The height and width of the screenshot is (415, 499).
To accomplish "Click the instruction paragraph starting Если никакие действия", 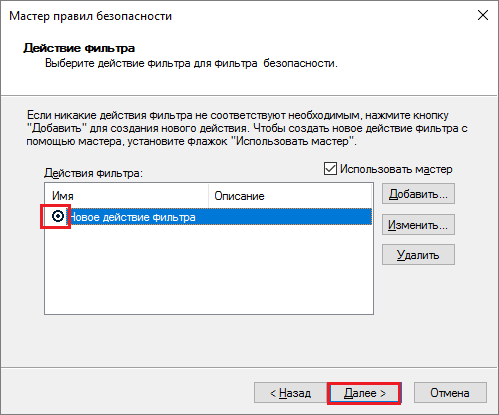I will click(247, 128).
